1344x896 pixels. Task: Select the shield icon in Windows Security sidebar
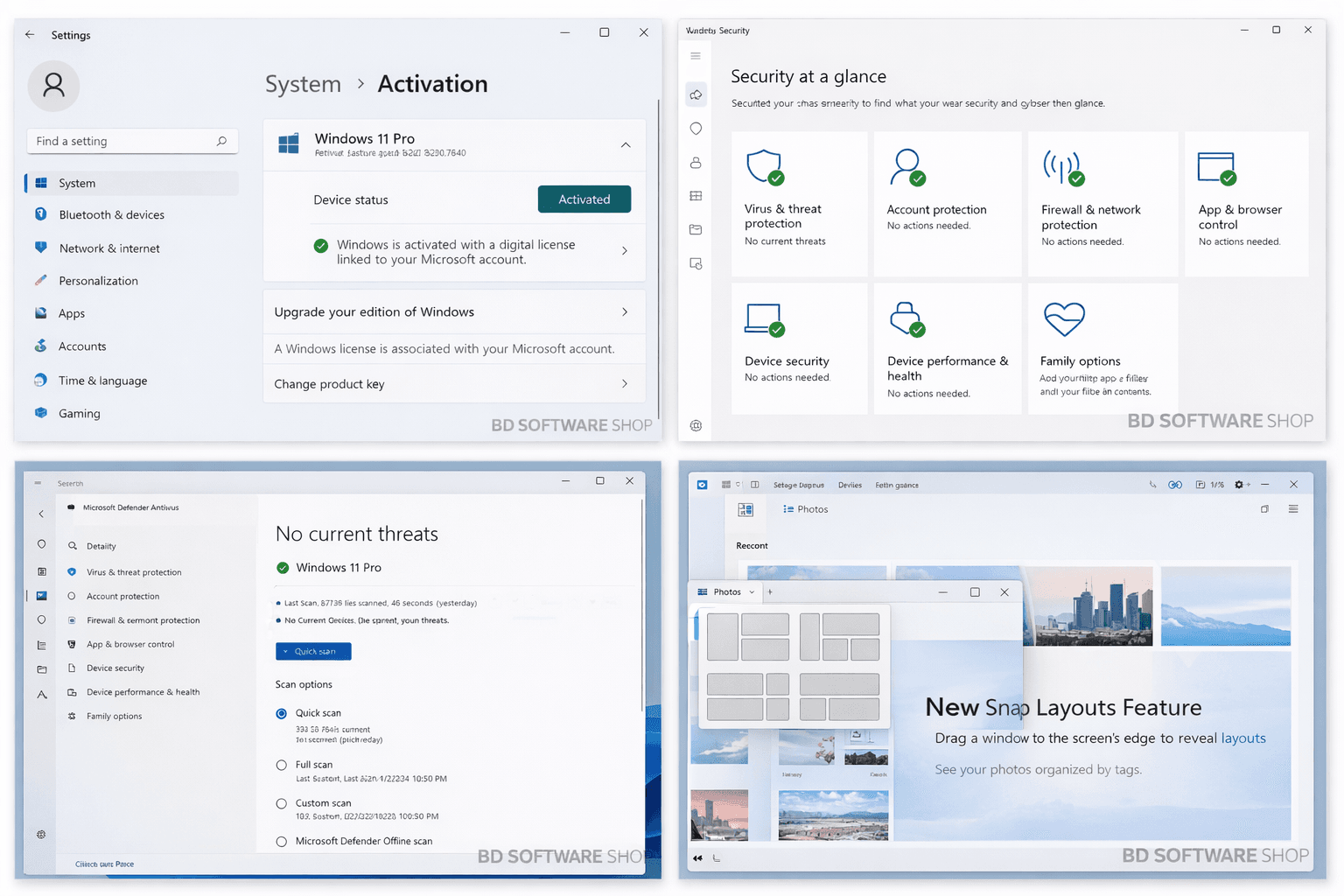tap(696, 129)
